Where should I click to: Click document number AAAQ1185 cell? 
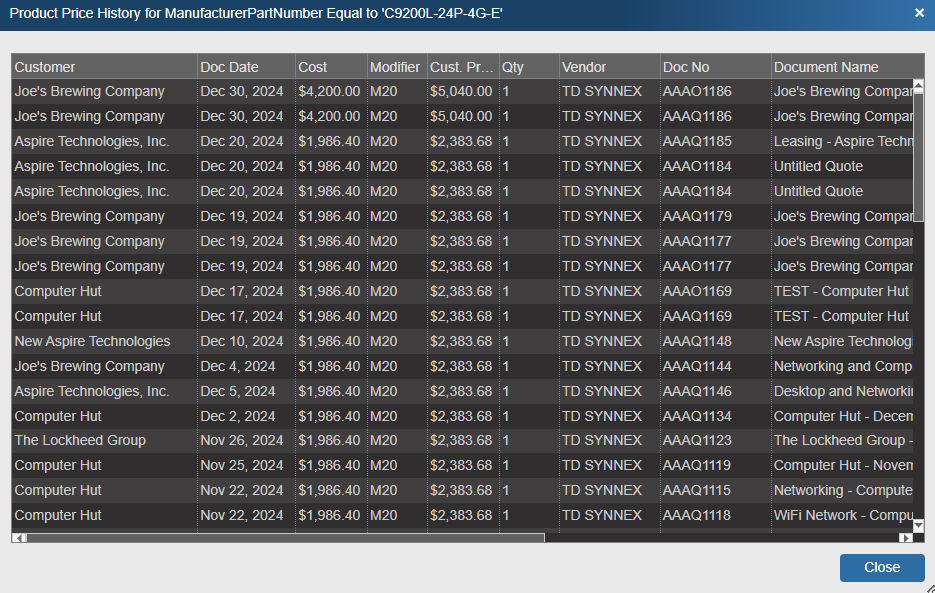point(697,141)
